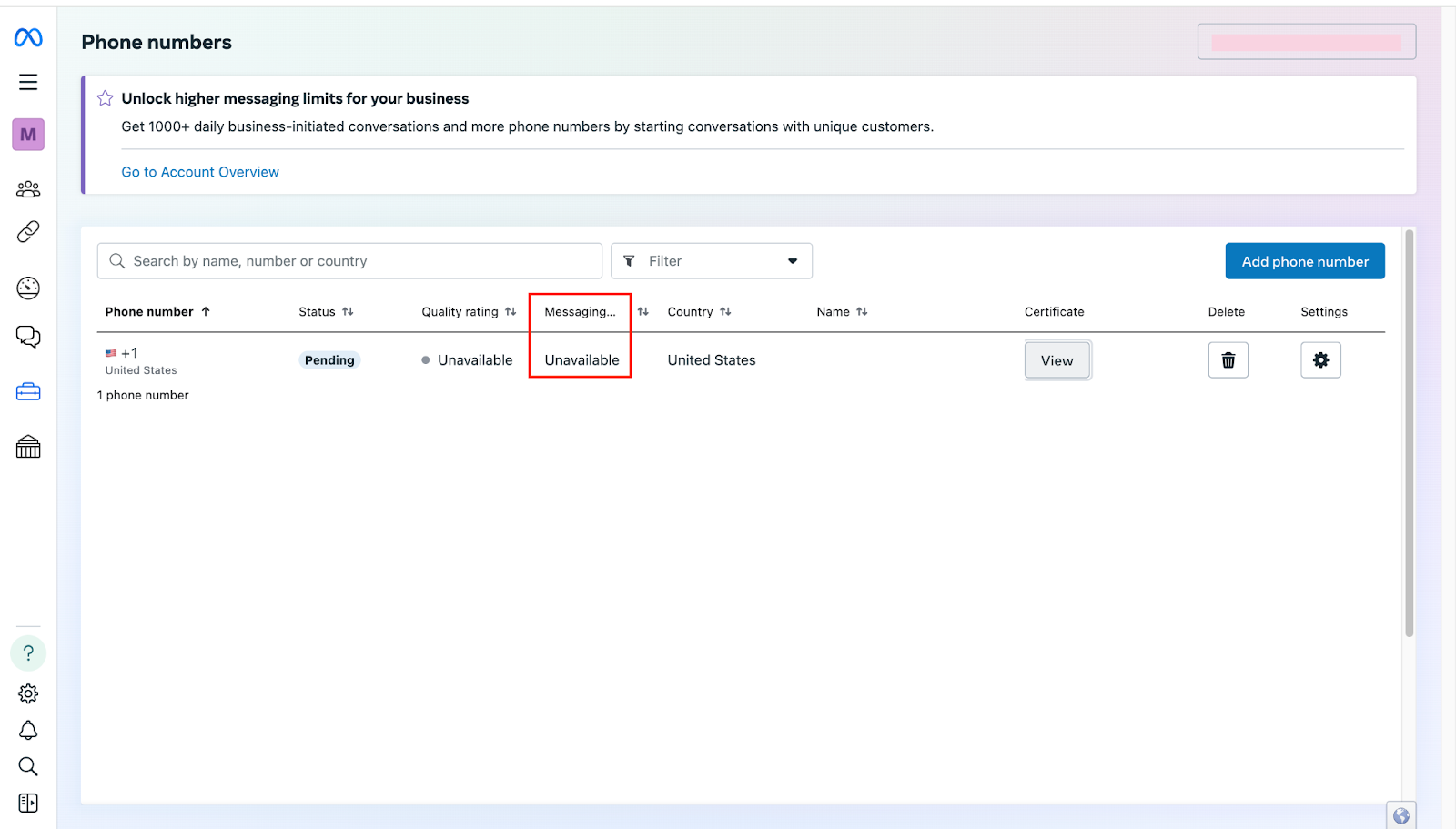Viewport: 1456px width, 829px height.
Task: Click the chain link sidebar icon
Action: (28, 232)
